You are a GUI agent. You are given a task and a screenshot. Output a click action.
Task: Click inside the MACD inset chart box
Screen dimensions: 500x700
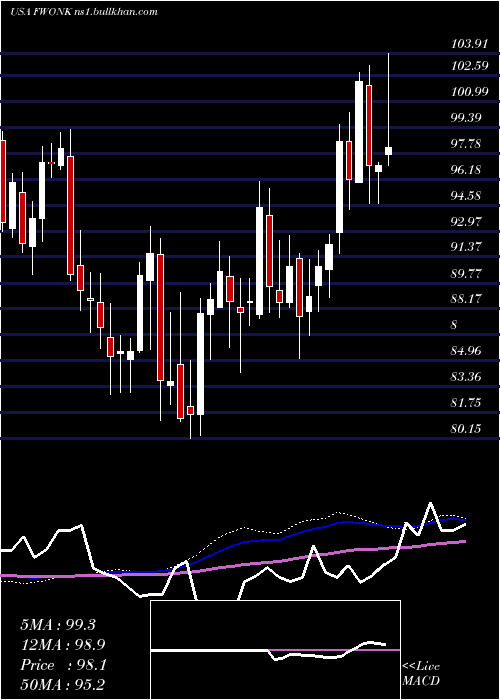[275, 650]
